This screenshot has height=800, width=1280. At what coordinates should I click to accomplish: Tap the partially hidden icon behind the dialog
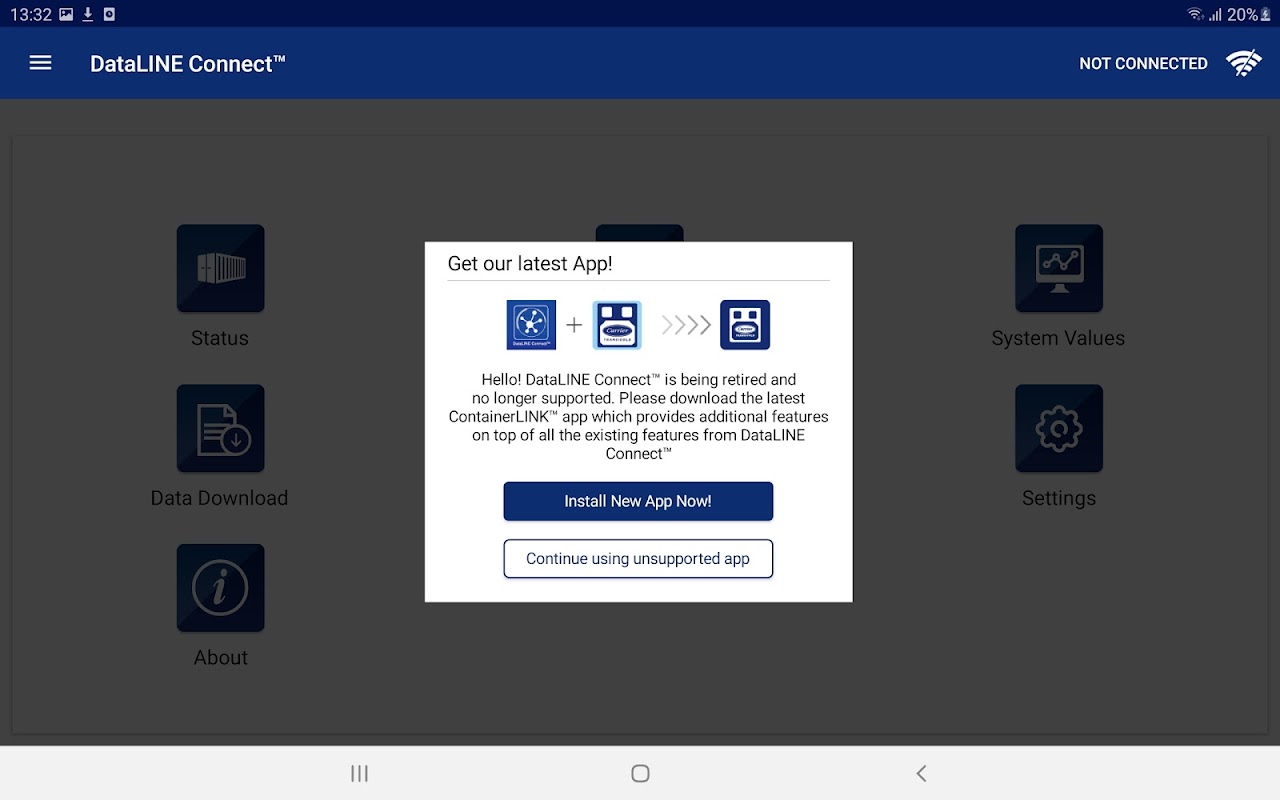[x=640, y=233]
